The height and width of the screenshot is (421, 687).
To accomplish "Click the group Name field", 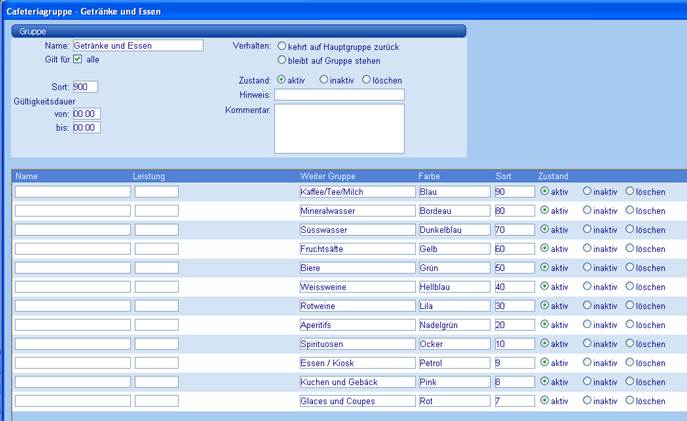I will click(x=137, y=45).
